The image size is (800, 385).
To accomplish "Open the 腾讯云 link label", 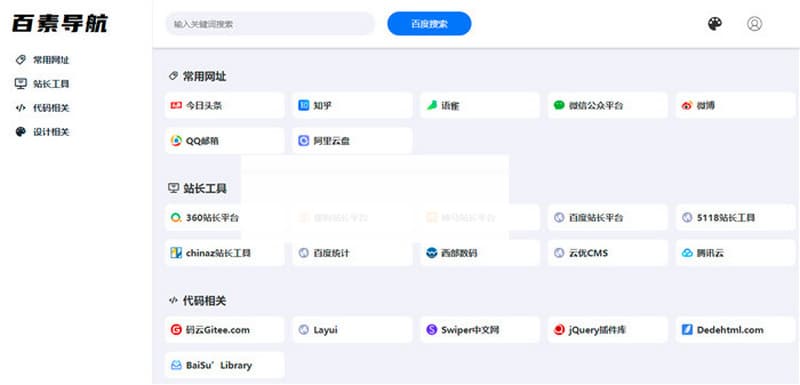I will pyautogui.click(x=710, y=253).
